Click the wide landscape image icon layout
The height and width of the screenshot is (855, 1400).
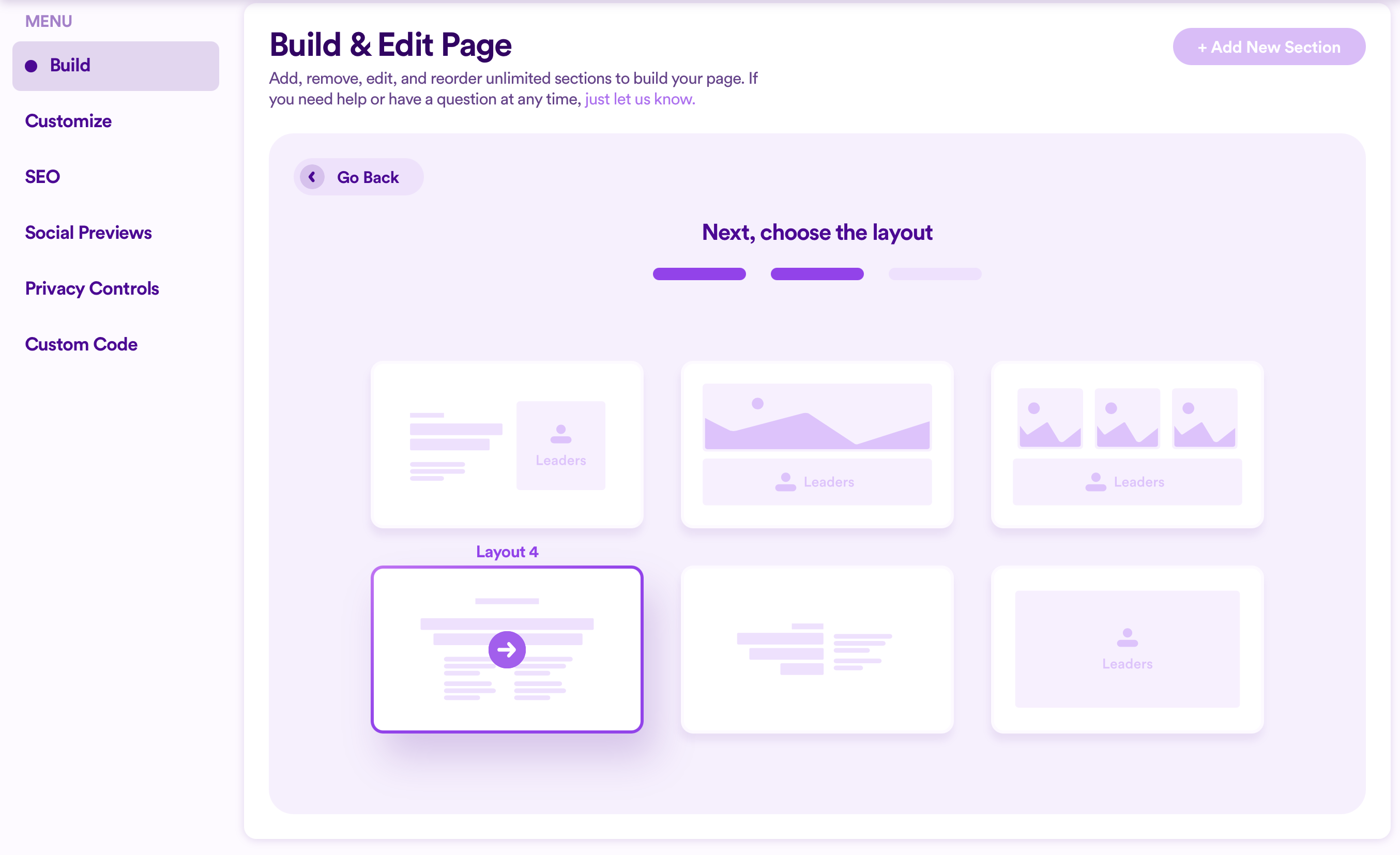click(x=816, y=417)
